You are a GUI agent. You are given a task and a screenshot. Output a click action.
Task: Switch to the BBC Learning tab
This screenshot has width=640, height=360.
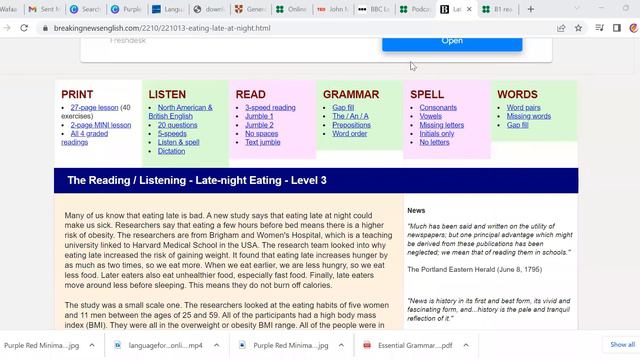click(x=374, y=9)
